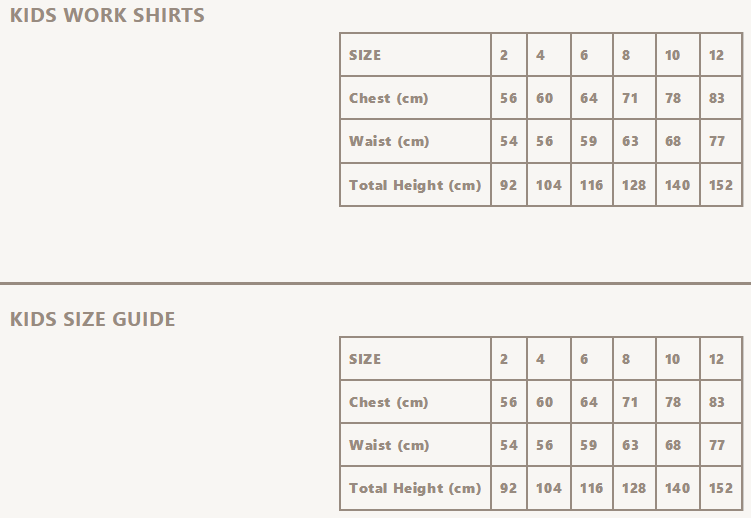This screenshot has height=518, width=751.
Task: Click Chest (cm) label in Work Shirts table
Action: (x=388, y=98)
